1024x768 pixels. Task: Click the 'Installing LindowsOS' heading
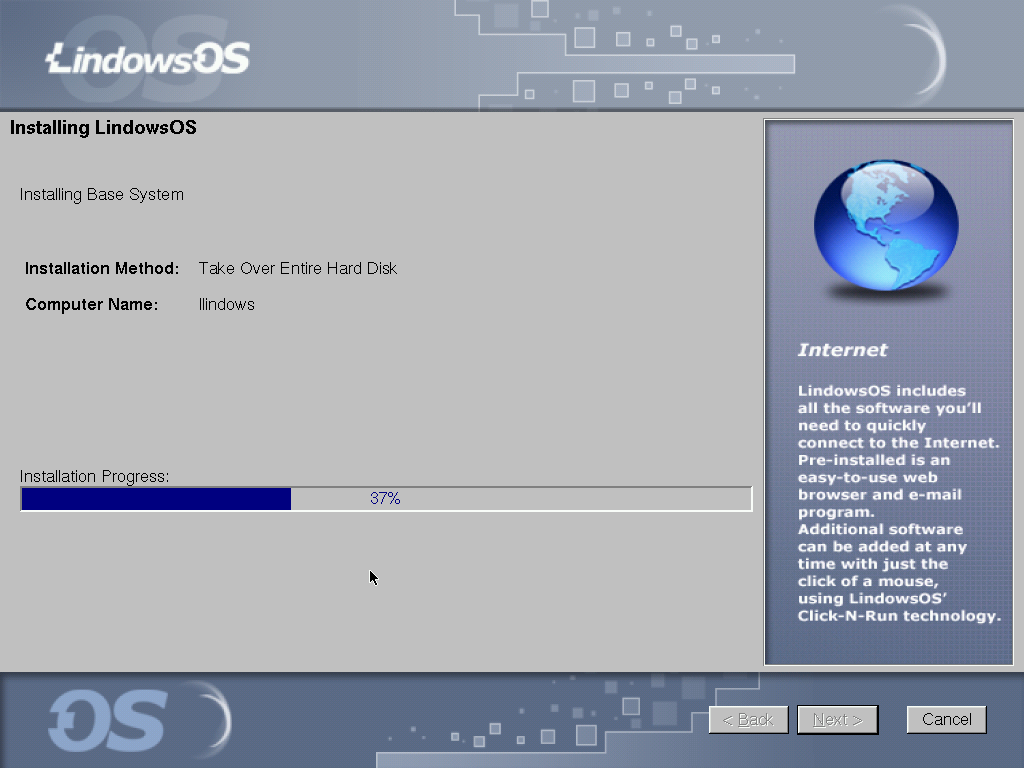click(x=103, y=127)
